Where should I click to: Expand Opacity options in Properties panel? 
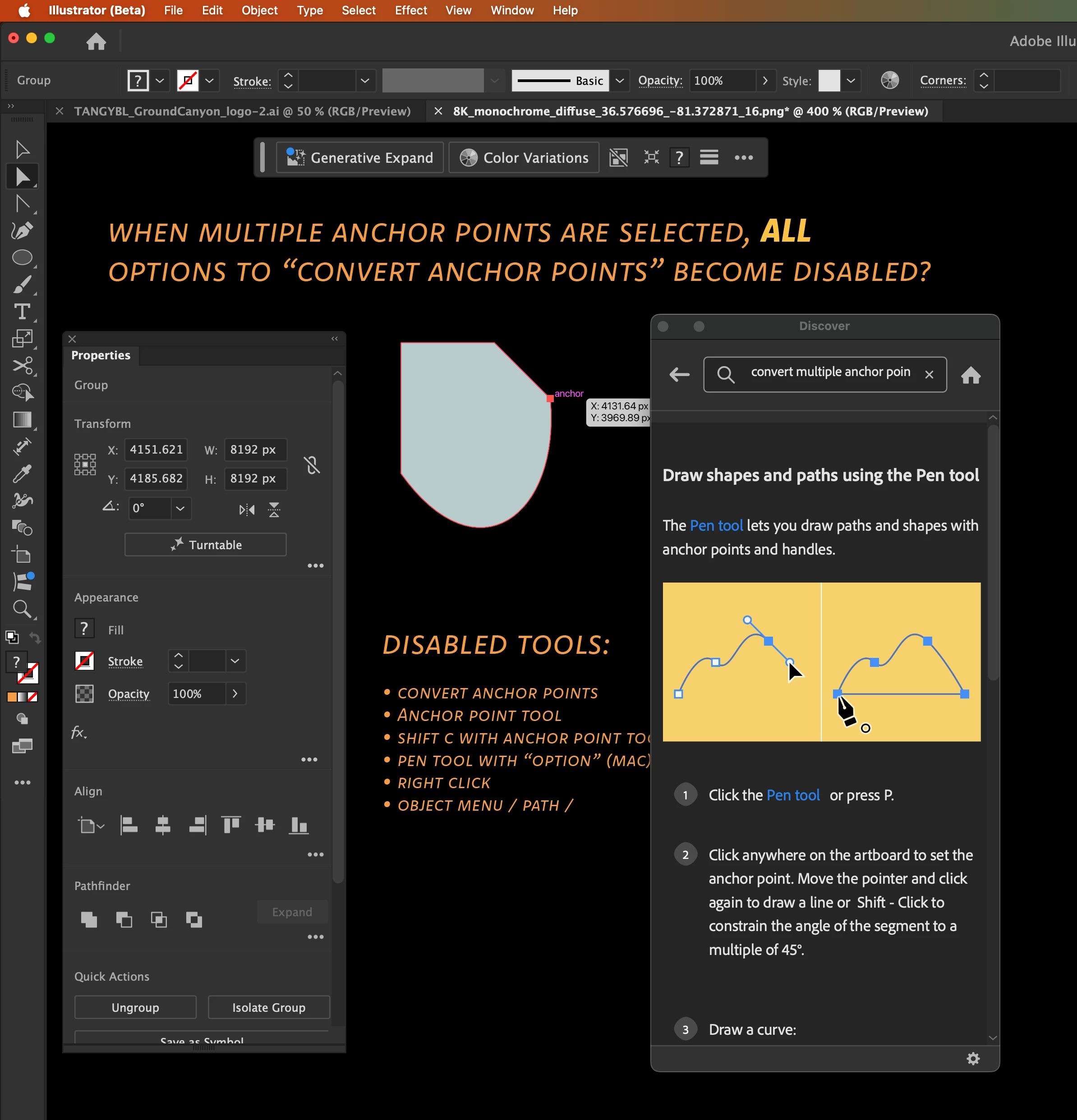click(x=235, y=694)
